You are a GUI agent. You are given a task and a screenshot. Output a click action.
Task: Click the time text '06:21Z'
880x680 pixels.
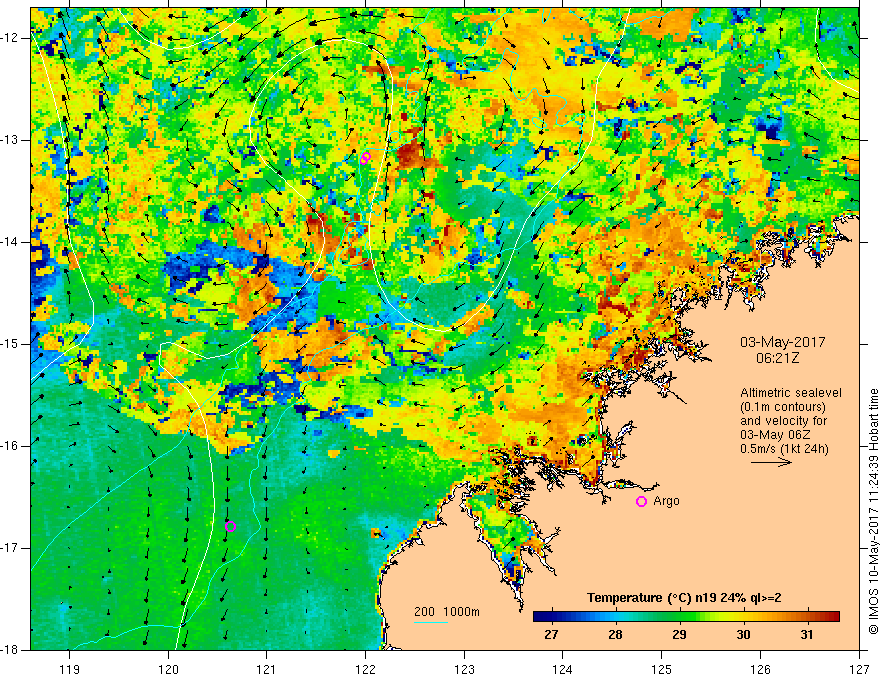[x=777, y=357]
